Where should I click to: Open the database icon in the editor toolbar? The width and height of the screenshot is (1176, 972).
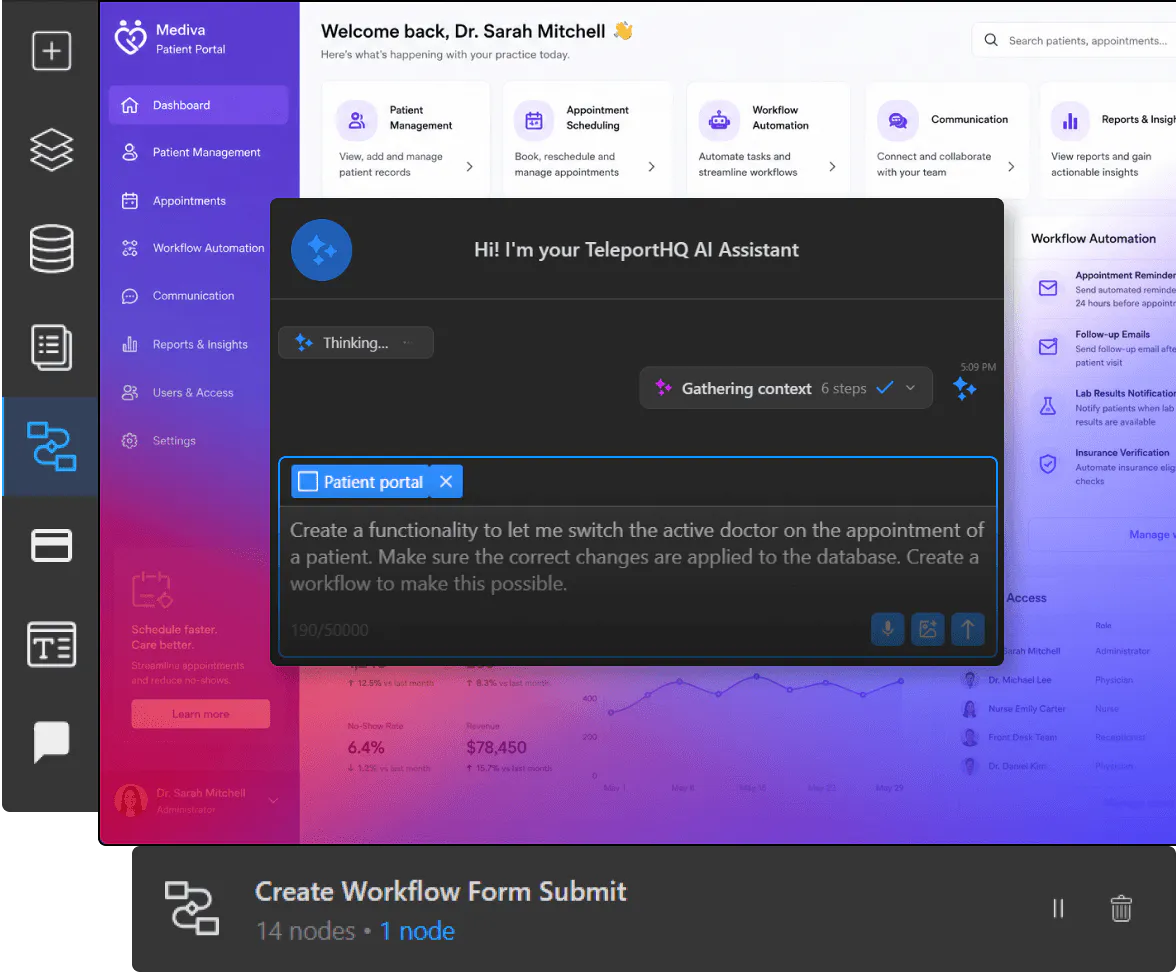coord(51,248)
